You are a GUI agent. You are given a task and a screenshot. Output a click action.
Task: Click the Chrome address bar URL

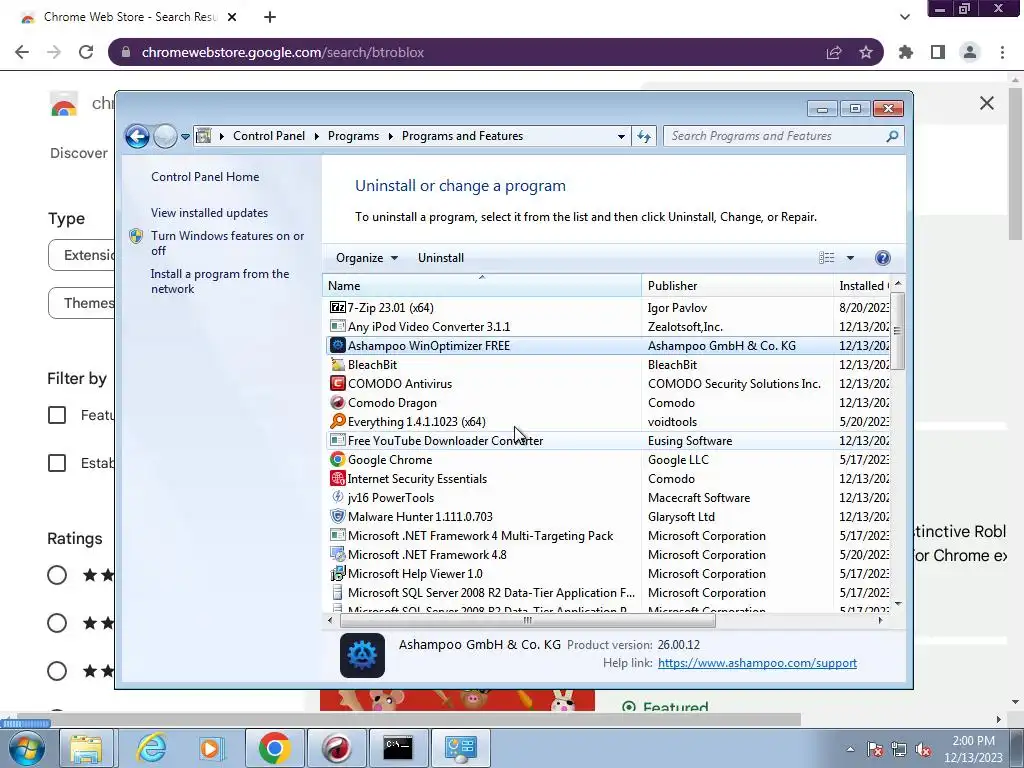(283, 52)
